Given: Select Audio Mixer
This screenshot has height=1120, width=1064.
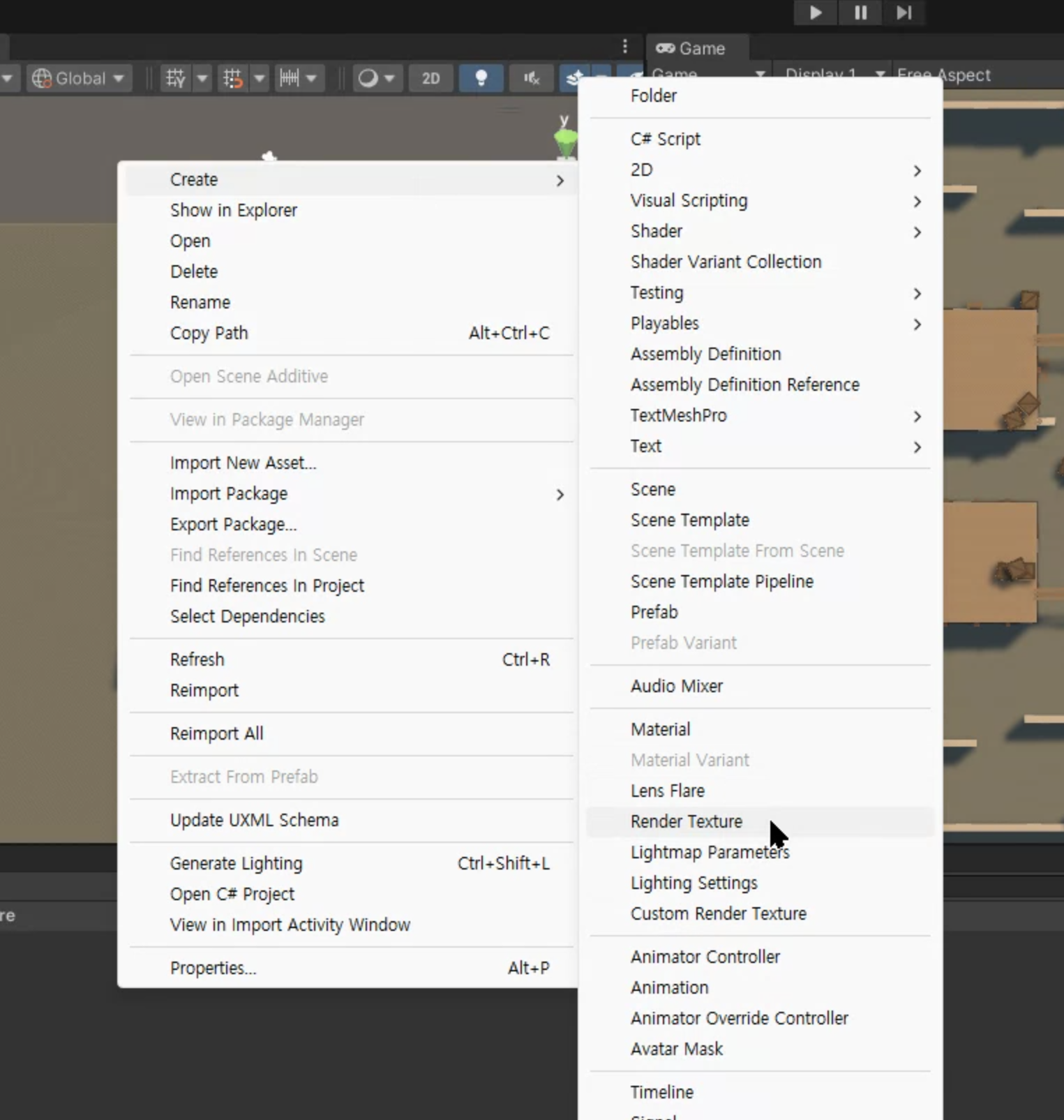Looking at the screenshot, I should (760, 686).
